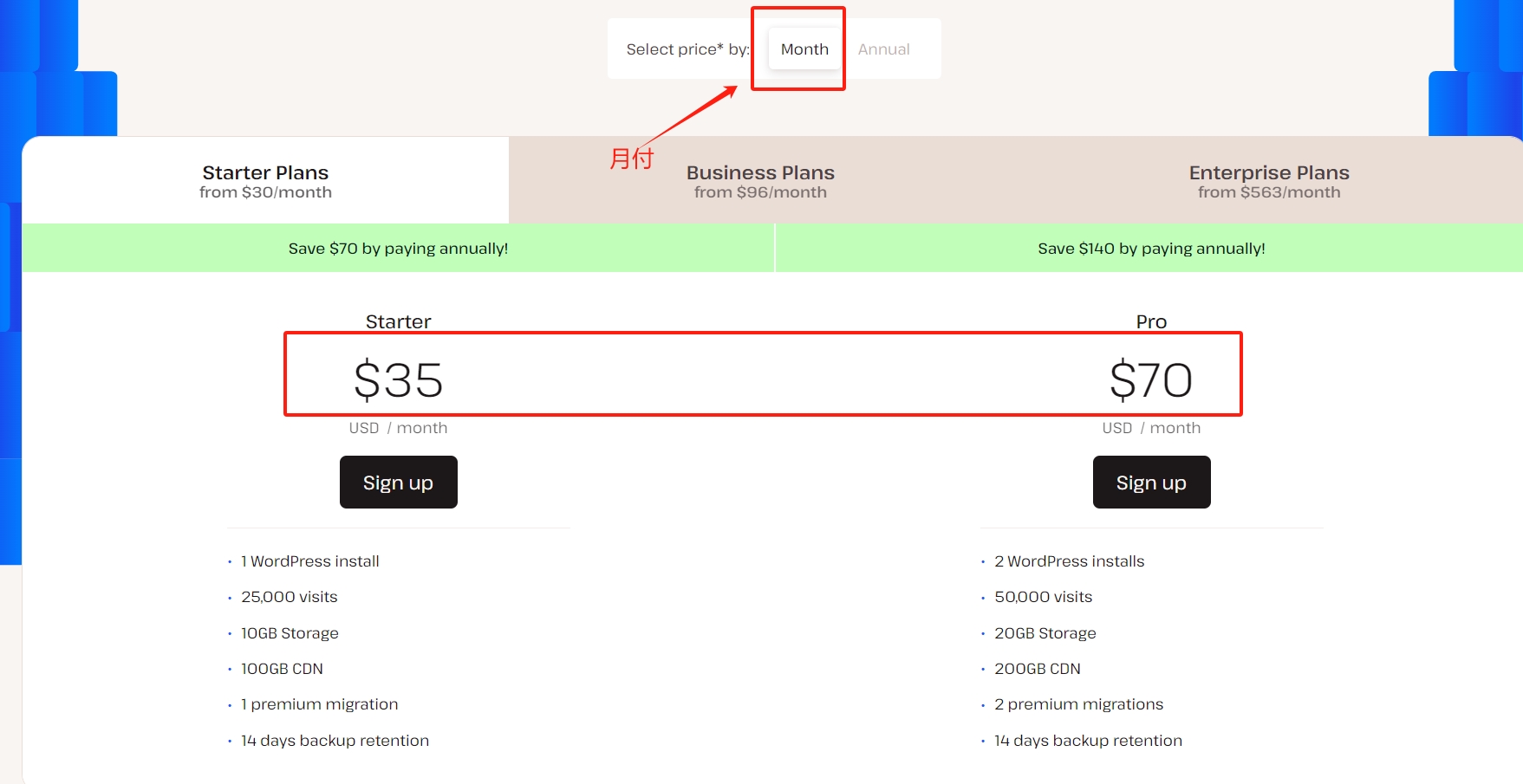Select the Month billing option
This screenshot has height=784, width=1523.
(804, 49)
